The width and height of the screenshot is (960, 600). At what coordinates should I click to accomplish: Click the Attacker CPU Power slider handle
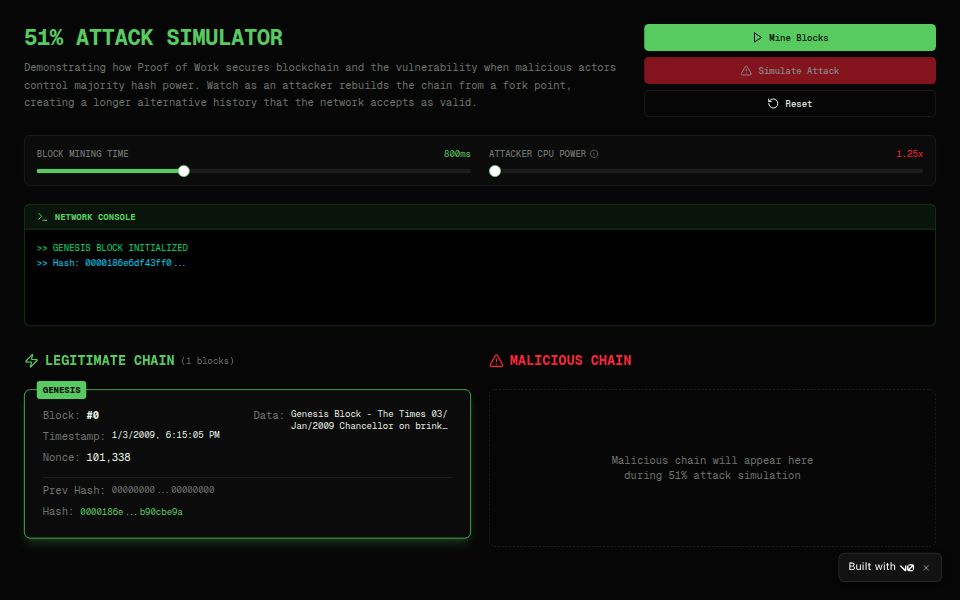click(x=495, y=171)
